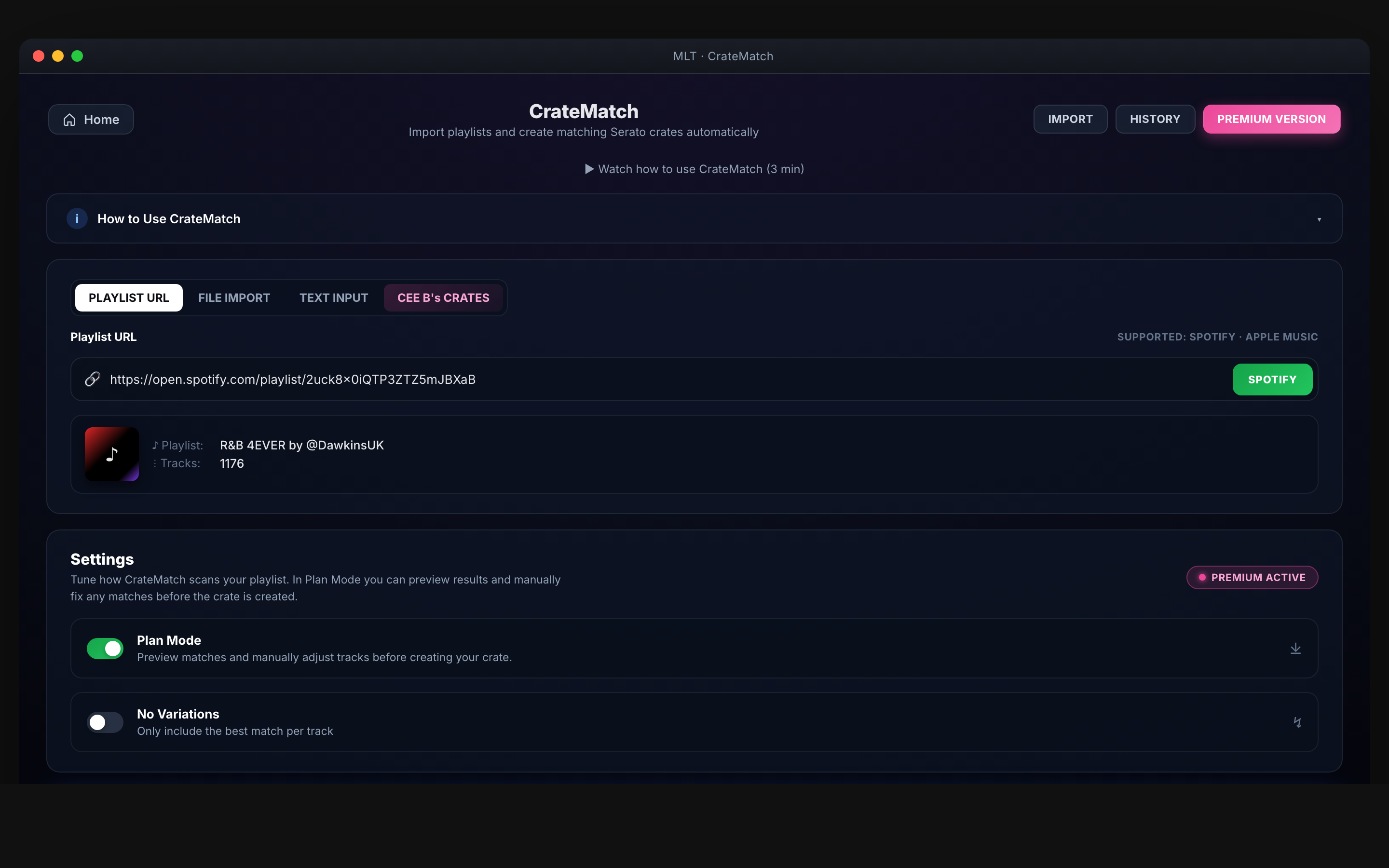1389x868 pixels.
Task: Switch to the FILE IMPORT tab
Action: [x=234, y=298]
